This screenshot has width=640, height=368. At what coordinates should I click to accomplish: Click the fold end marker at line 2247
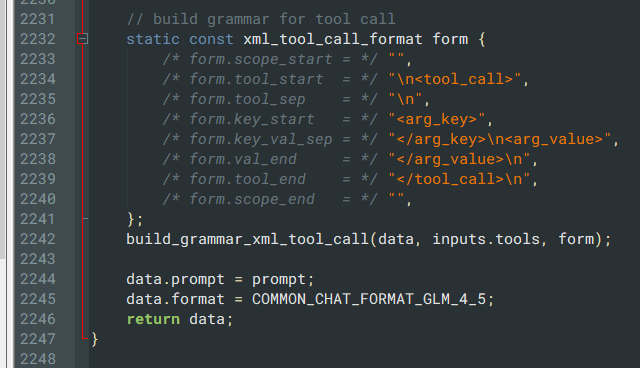(85, 338)
